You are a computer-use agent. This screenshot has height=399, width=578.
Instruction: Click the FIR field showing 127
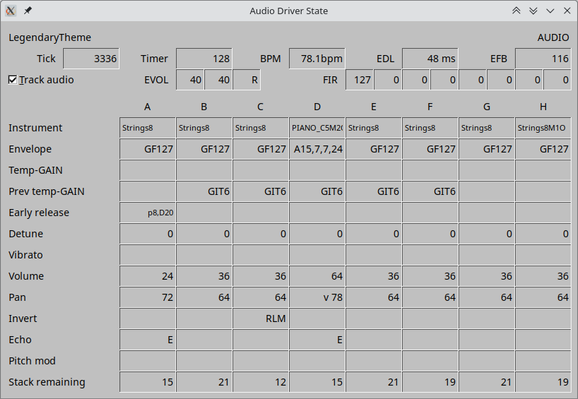[359, 80]
